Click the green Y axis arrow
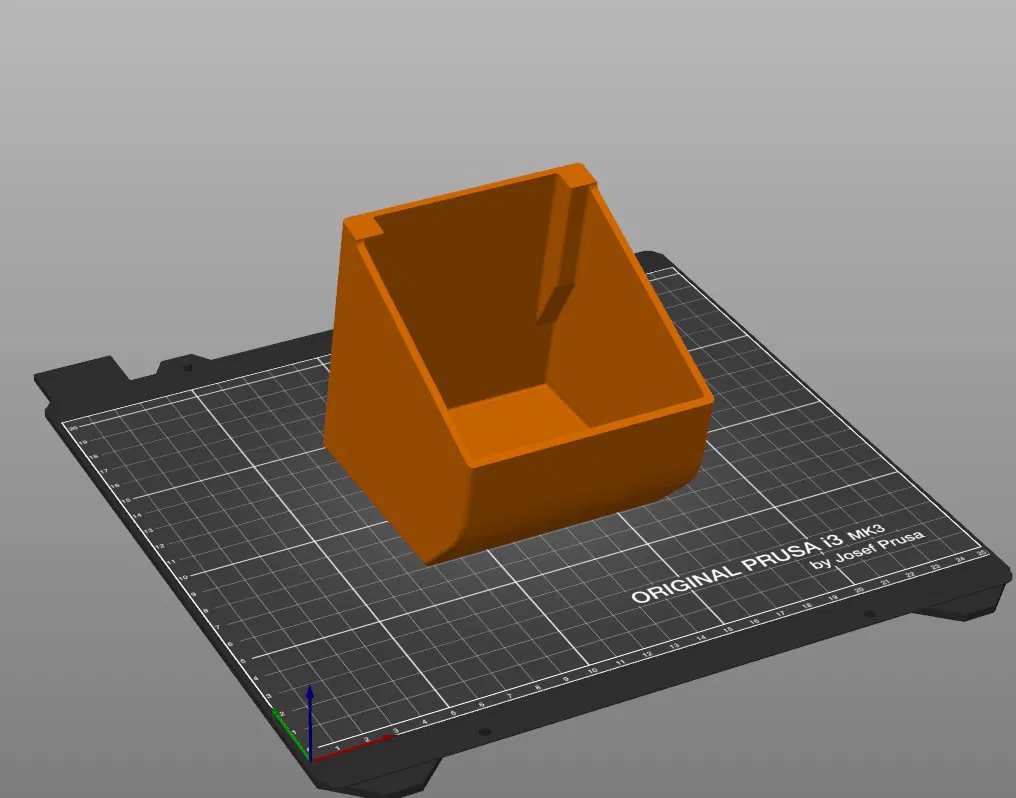This screenshot has height=798, width=1016. [290, 735]
